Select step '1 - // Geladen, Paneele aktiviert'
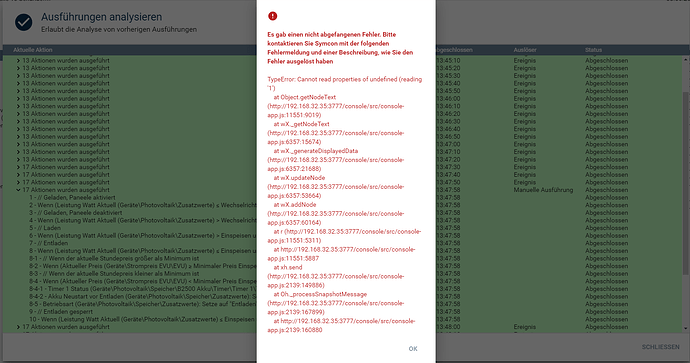The height and width of the screenshot is (363, 690). 72,198
